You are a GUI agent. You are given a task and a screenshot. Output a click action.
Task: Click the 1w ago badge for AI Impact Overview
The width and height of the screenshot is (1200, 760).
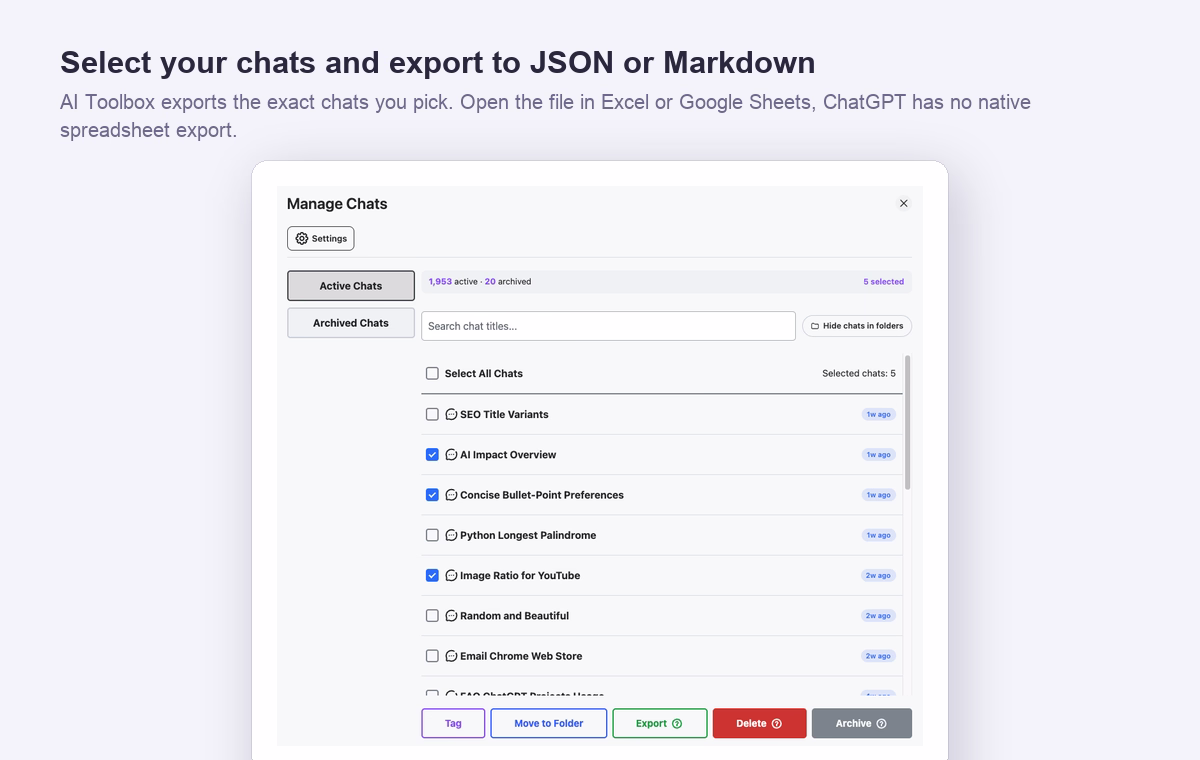point(878,454)
